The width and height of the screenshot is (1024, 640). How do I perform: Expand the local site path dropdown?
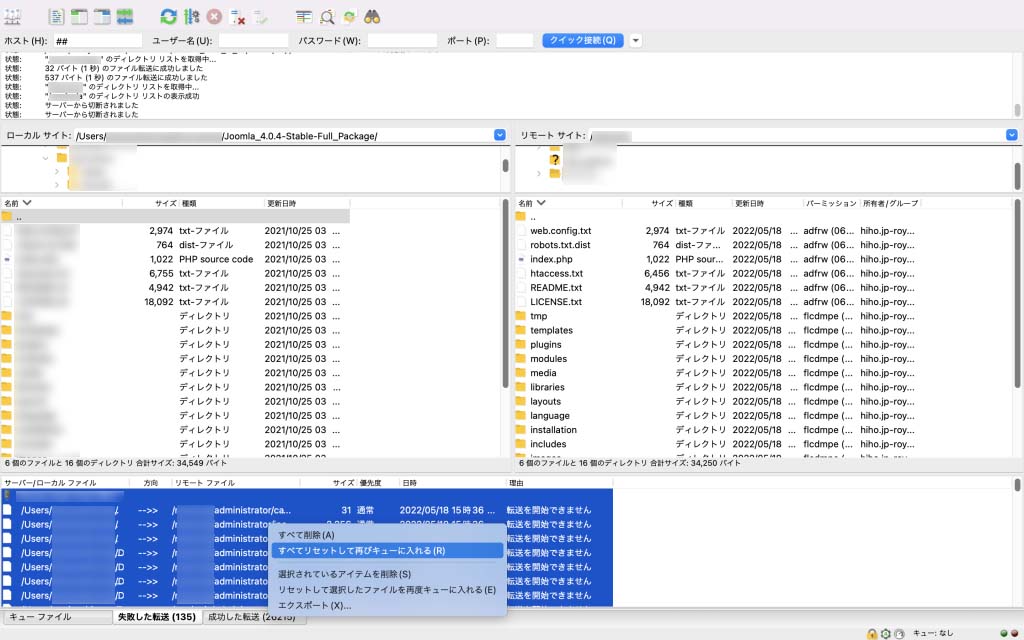point(500,135)
